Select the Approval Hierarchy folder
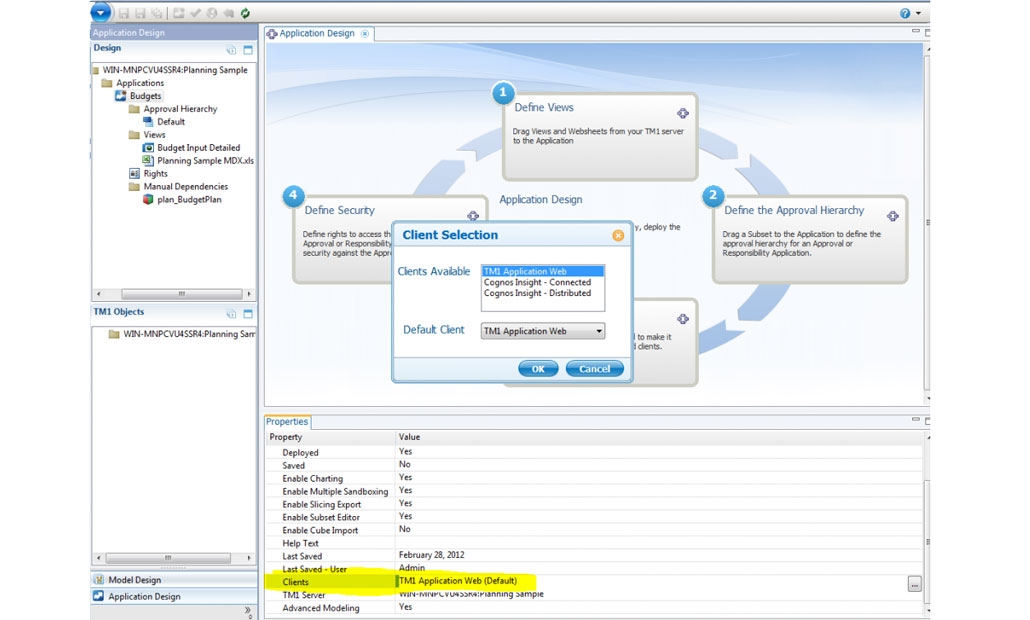The image size is (1030, 620). [180, 109]
